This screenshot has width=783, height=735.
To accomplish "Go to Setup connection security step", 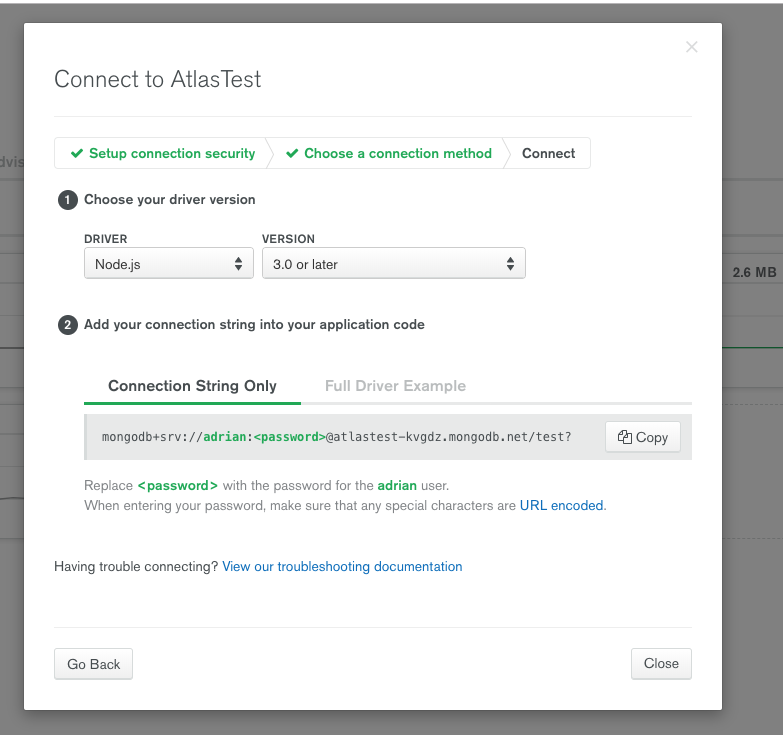I will (x=163, y=153).
